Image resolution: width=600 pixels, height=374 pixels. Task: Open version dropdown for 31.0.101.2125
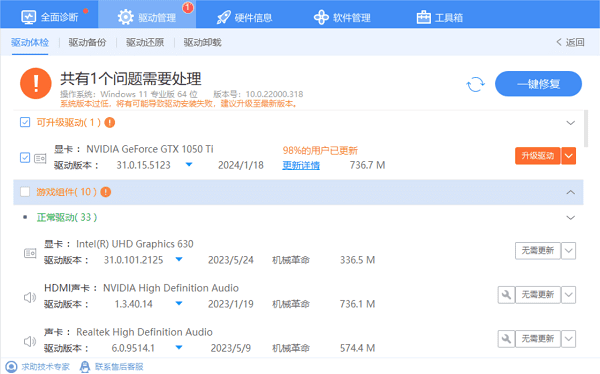pos(179,260)
